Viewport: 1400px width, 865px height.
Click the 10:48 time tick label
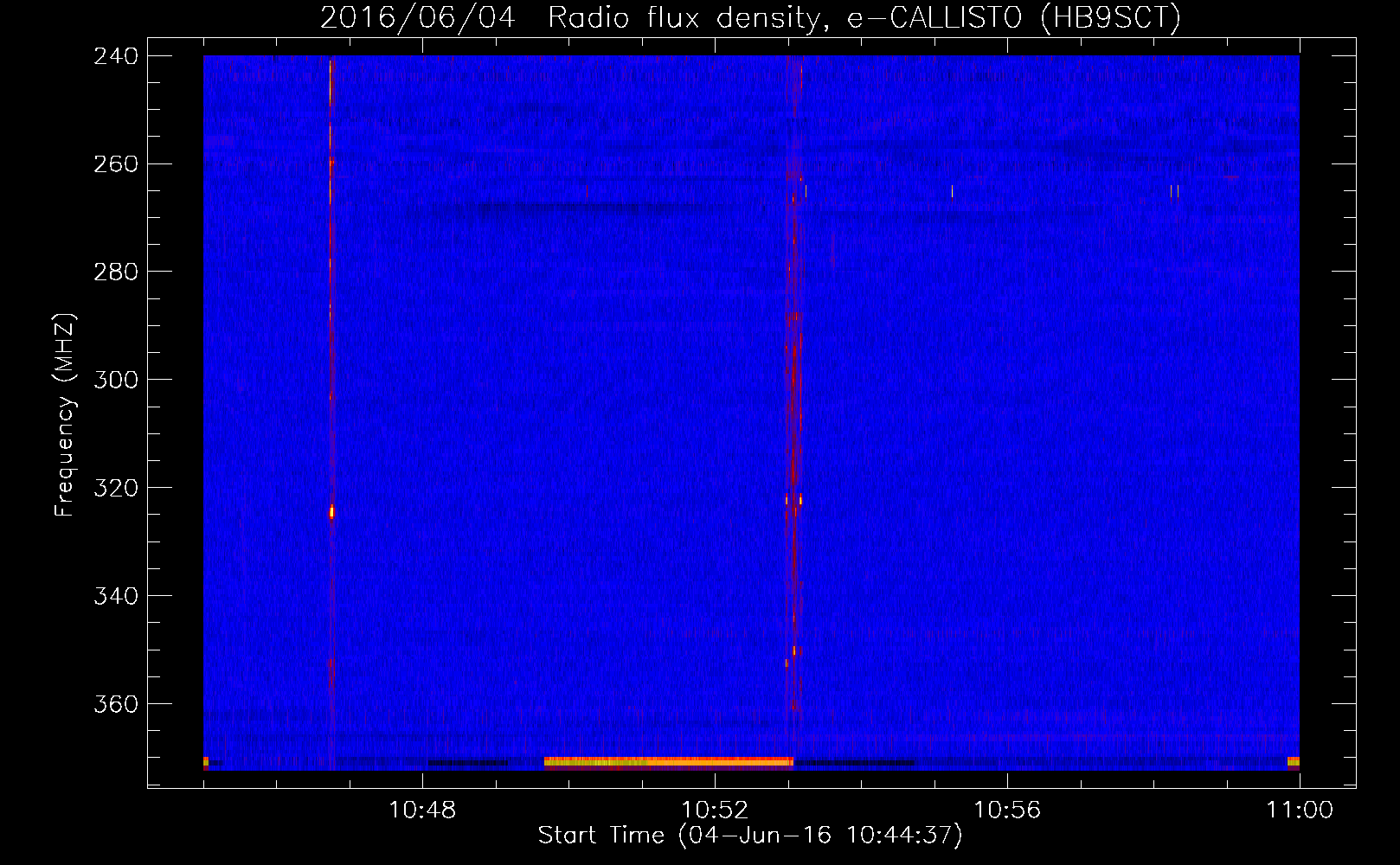tap(422, 811)
